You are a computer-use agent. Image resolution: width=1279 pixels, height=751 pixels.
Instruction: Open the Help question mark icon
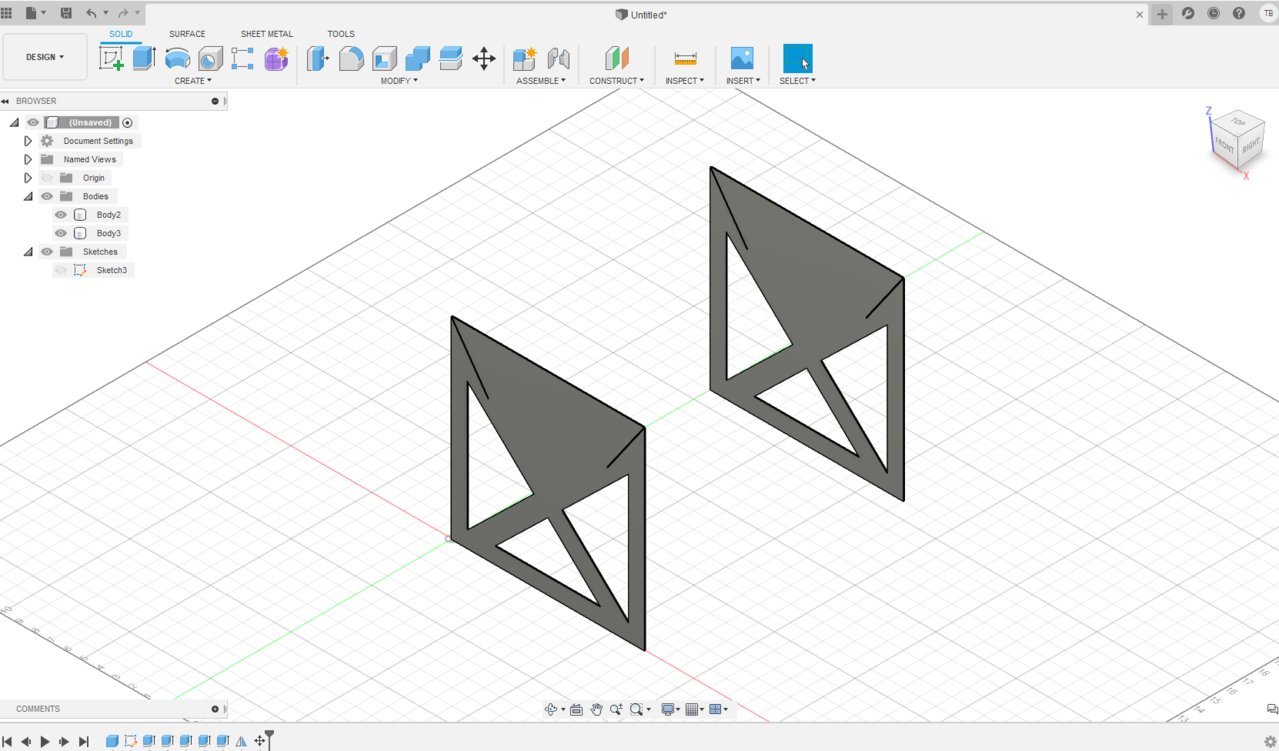(1239, 13)
